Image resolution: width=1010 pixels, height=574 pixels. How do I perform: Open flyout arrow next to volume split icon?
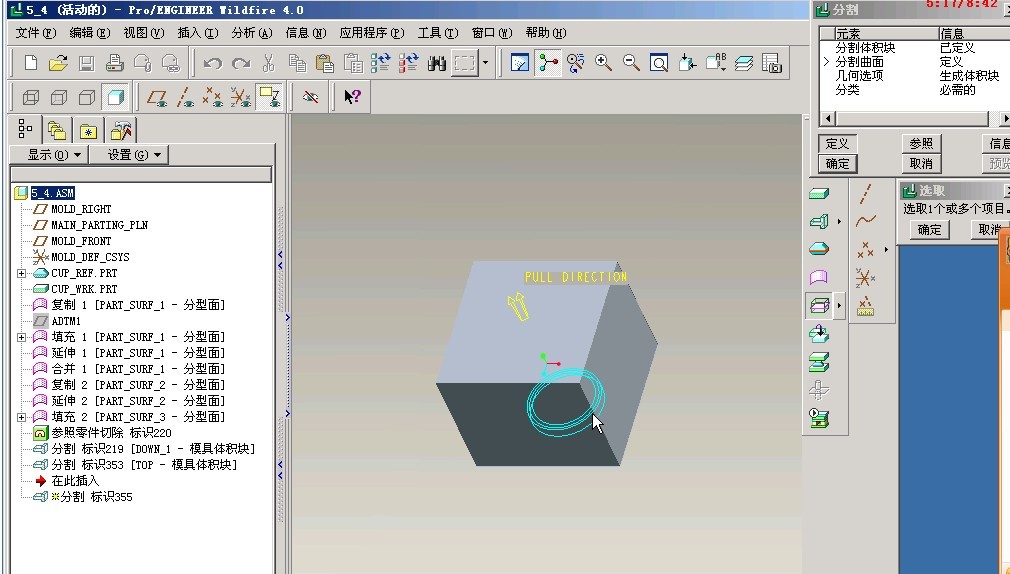click(x=839, y=305)
